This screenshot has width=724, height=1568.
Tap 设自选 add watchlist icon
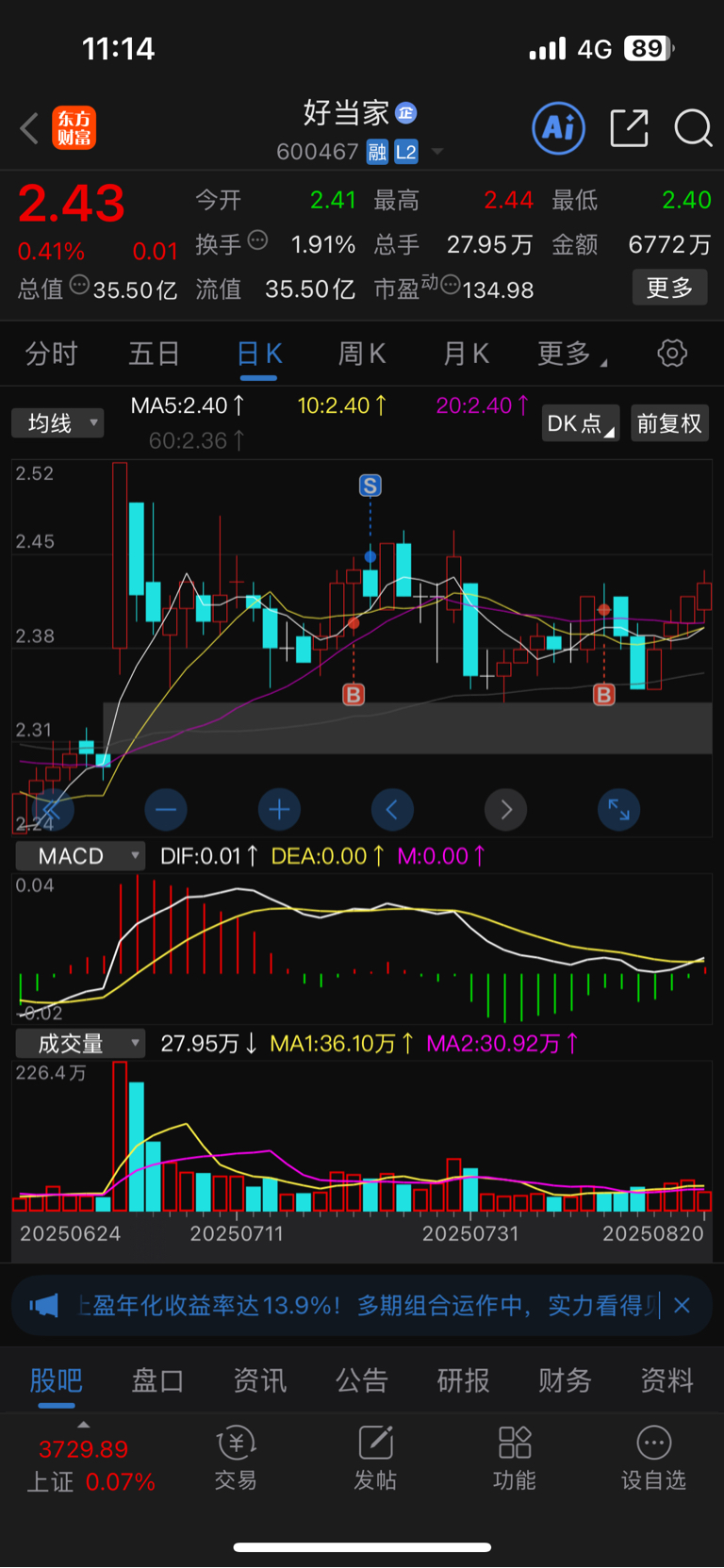click(653, 1457)
